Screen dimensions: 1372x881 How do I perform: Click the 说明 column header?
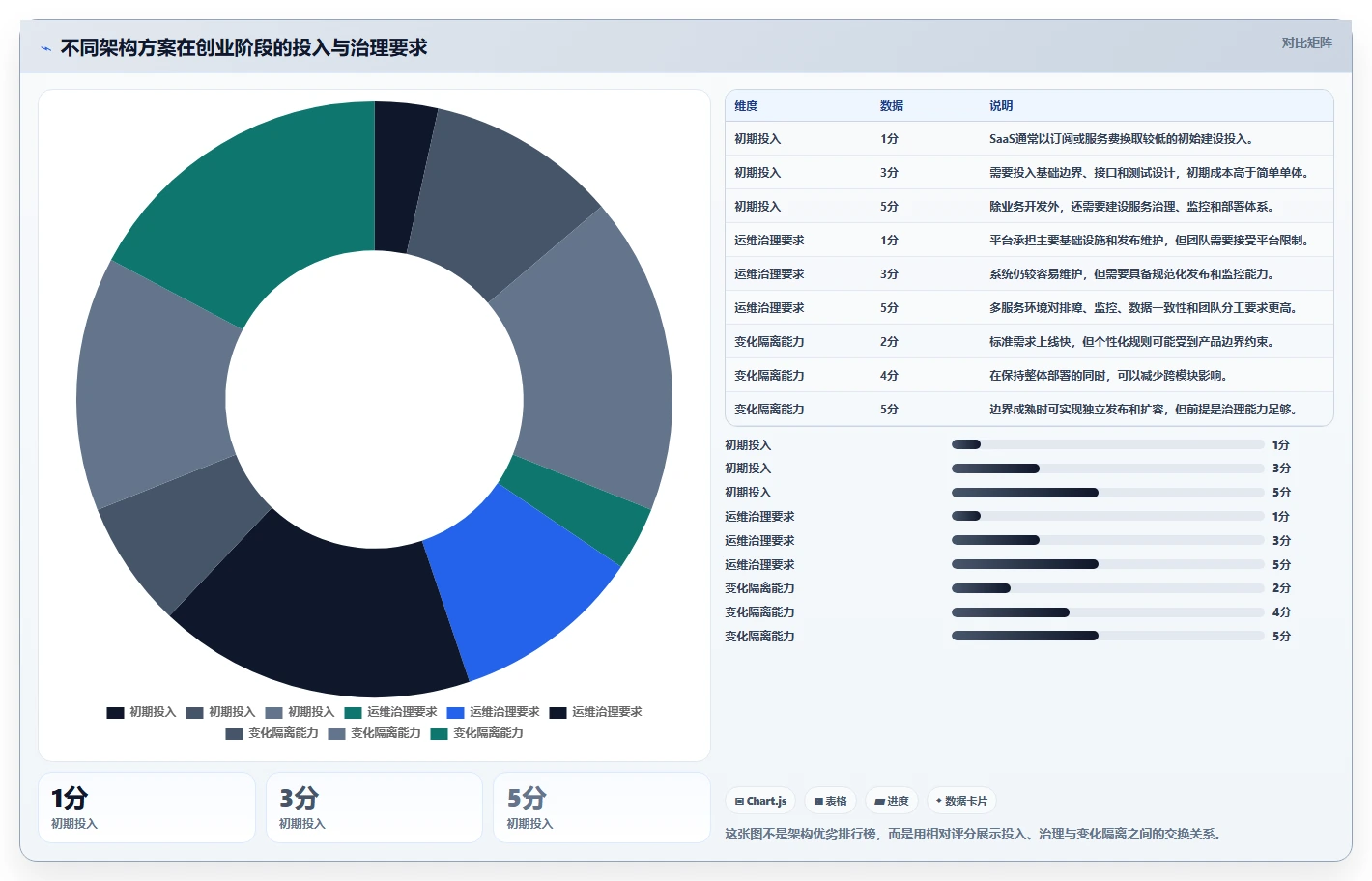pos(1000,106)
